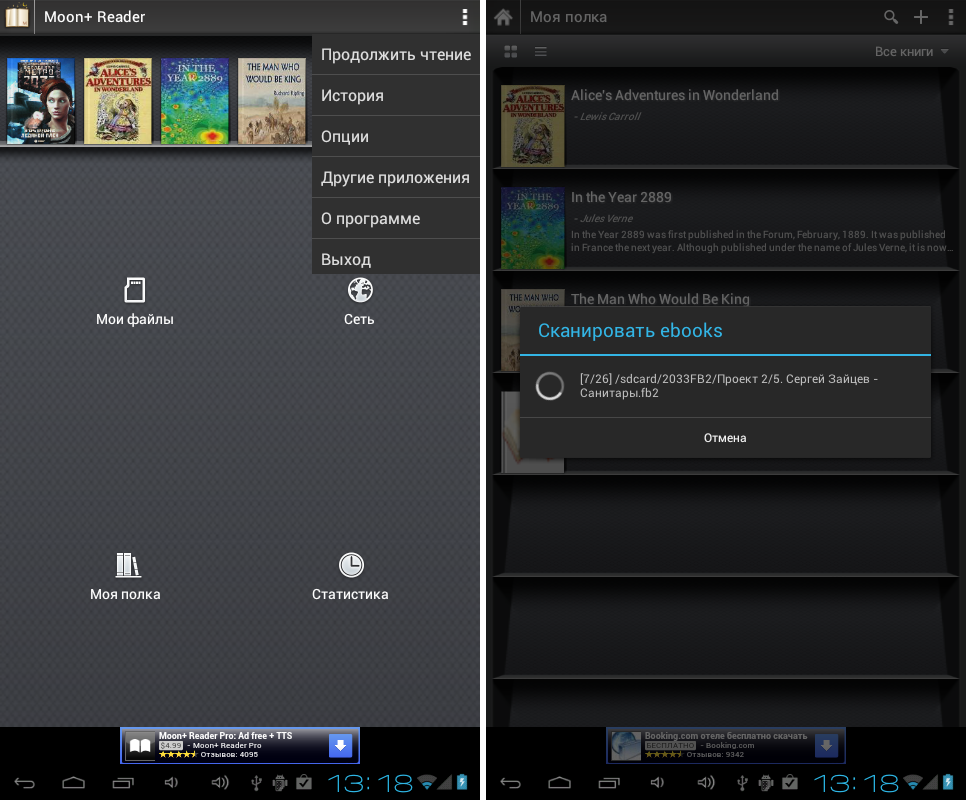
Task: Tap the search magnifier on shelf toolbar
Action: coord(891,17)
